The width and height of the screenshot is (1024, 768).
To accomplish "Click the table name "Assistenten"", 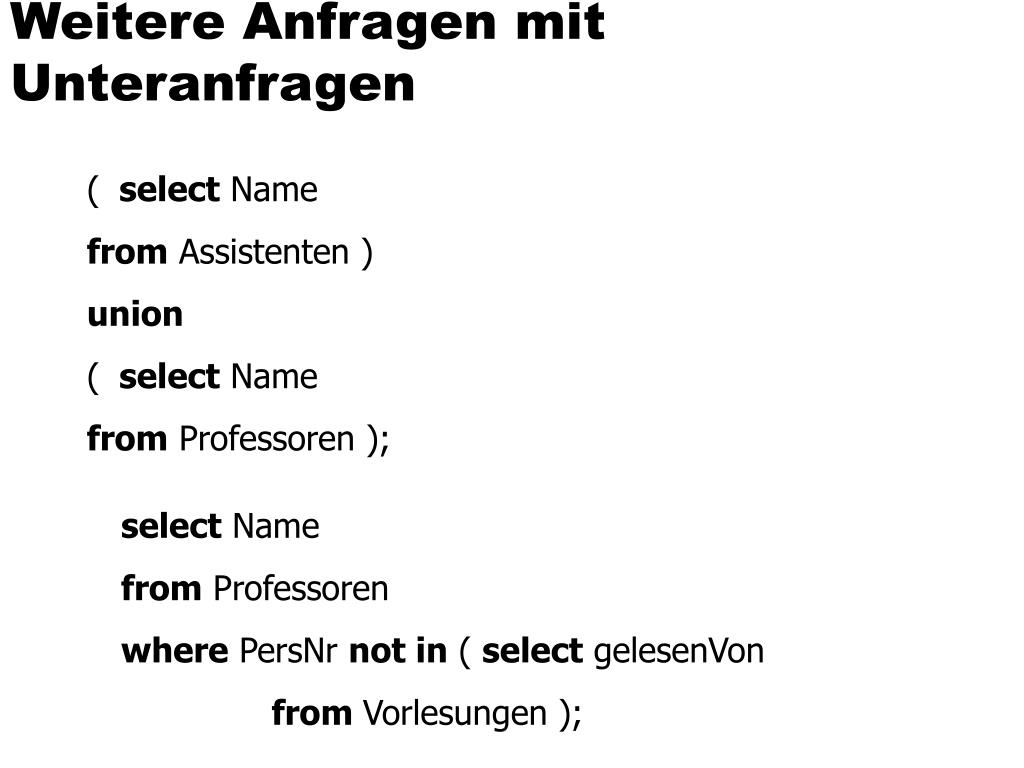I will (264, 253).
